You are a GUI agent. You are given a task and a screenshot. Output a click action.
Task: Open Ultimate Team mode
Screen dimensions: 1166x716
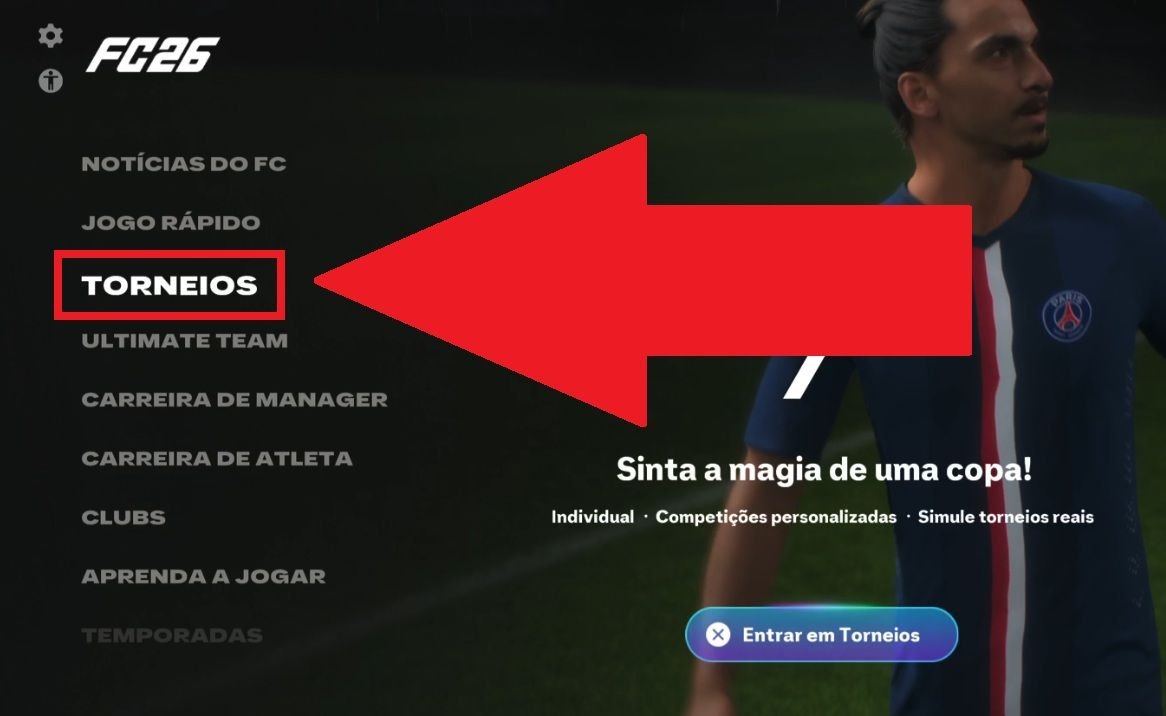click(184, 341)
